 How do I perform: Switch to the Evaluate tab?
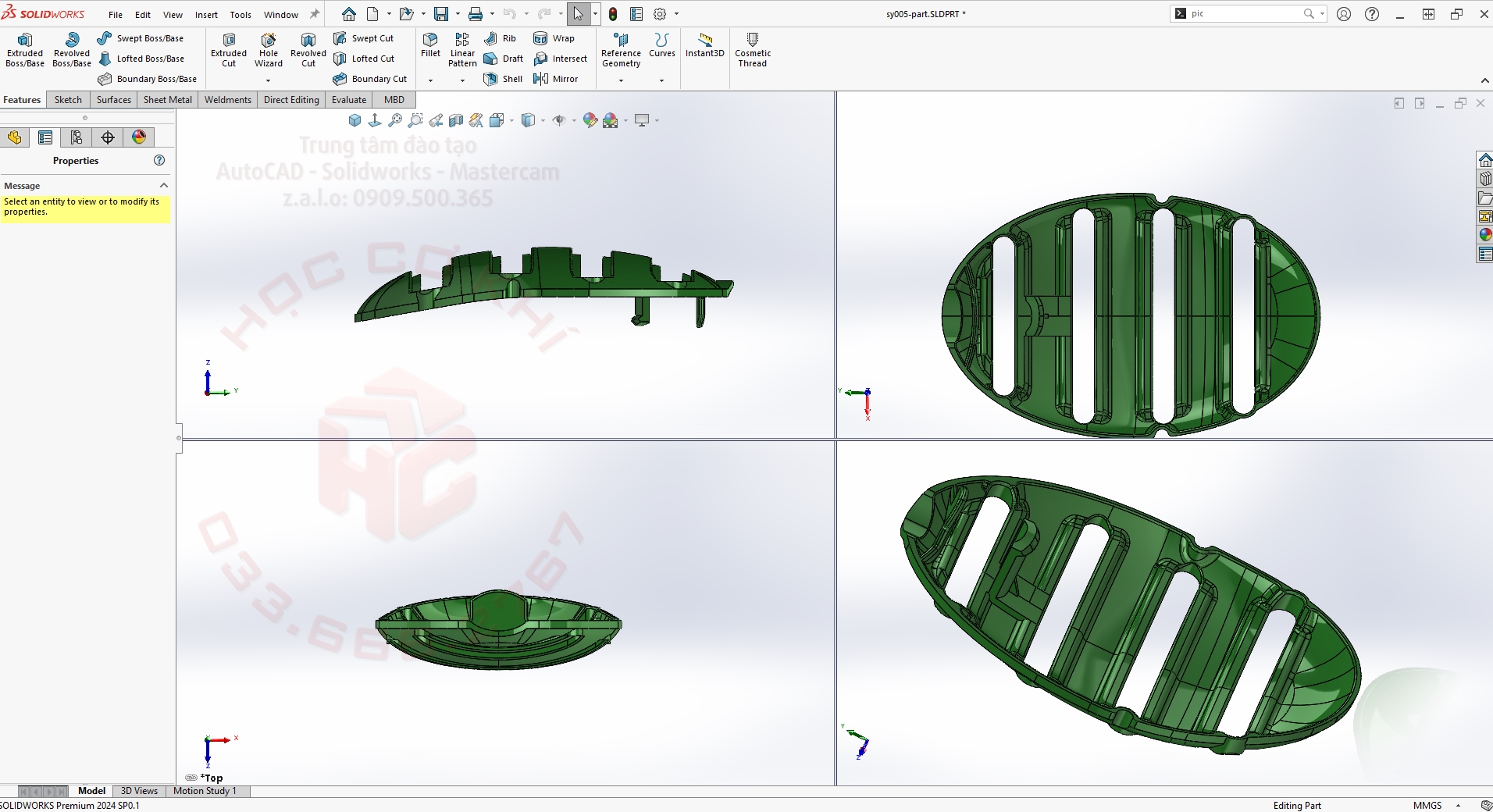coord(349,100)
